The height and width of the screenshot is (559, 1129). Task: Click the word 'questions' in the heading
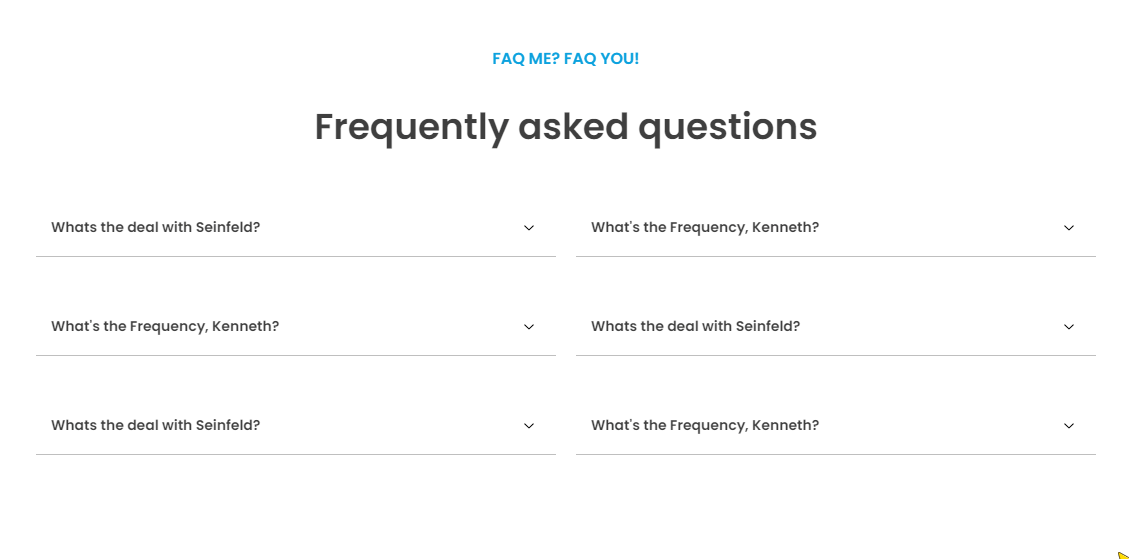coord(728,128)
